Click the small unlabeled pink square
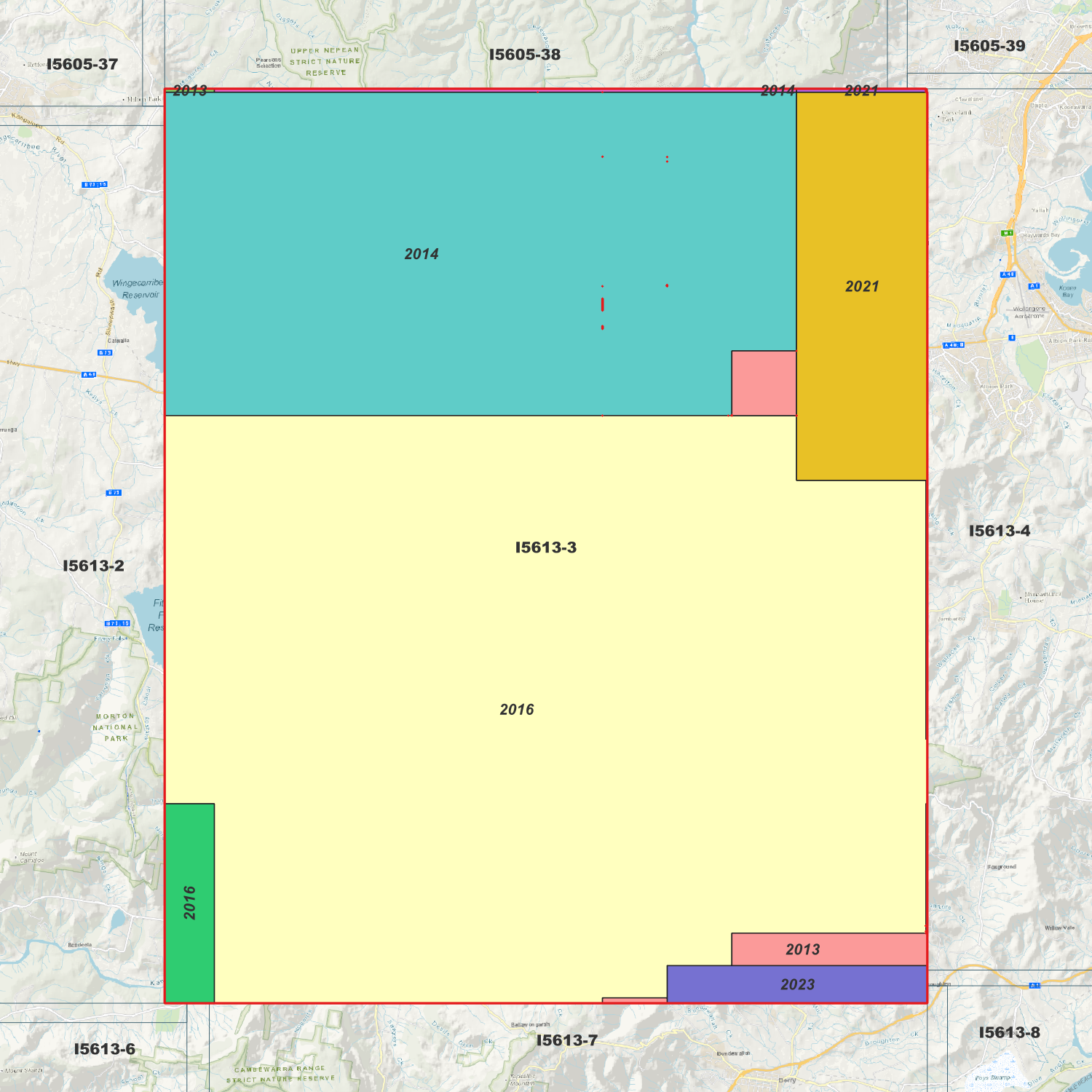The image size is (1092, 1092). [764, 383]
